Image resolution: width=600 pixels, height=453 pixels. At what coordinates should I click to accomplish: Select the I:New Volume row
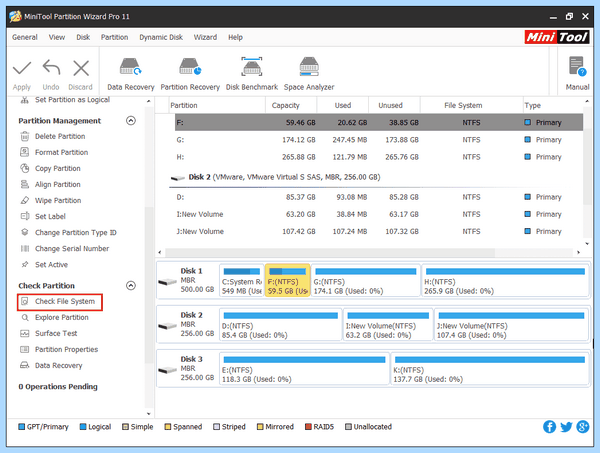click(x=379, y=214)
